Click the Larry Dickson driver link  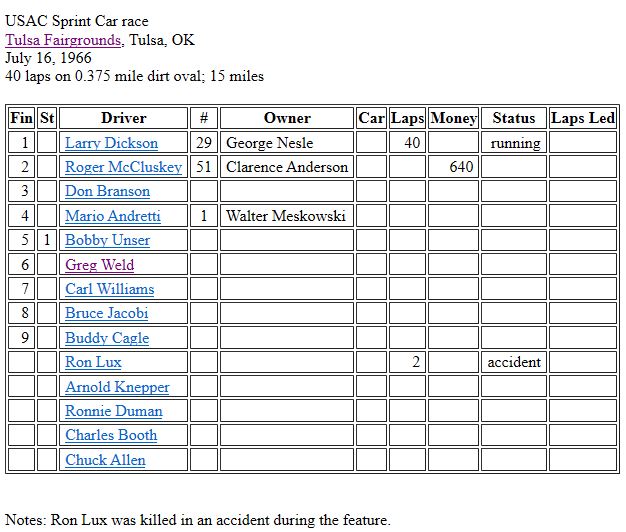111,143
